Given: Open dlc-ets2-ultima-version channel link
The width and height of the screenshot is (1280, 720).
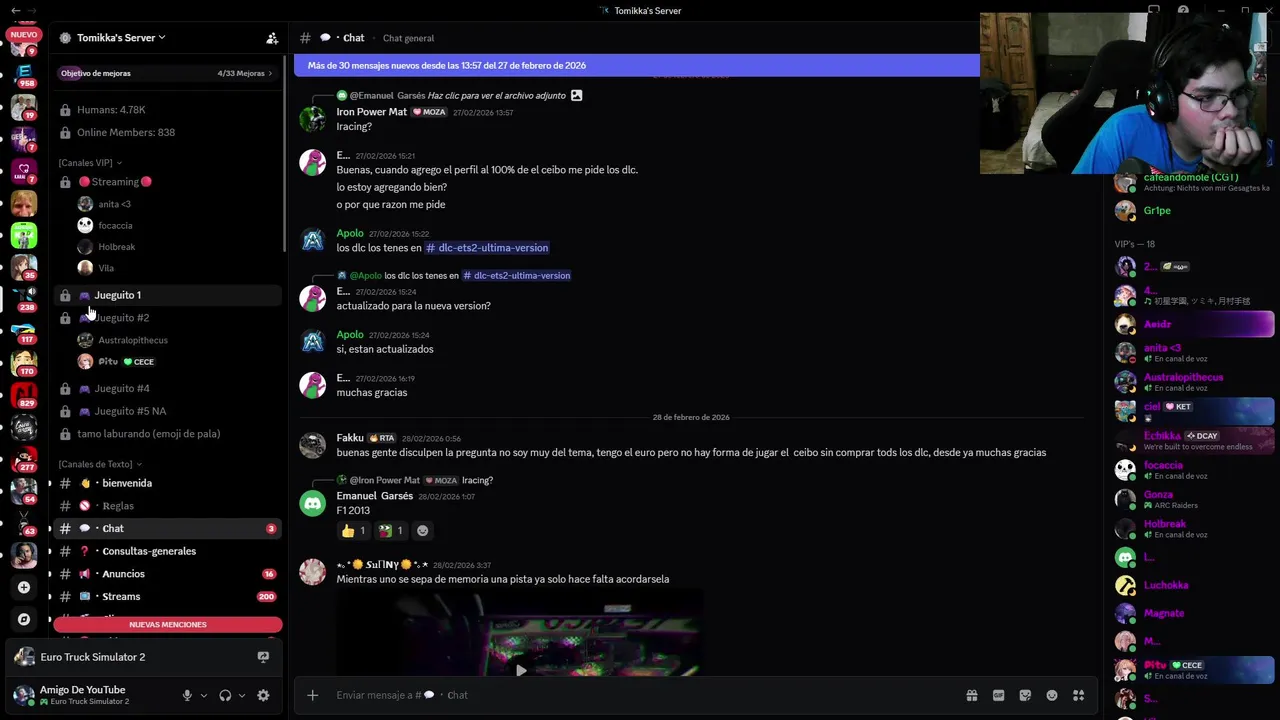Looking at the screenshot, I should (487, 248).
